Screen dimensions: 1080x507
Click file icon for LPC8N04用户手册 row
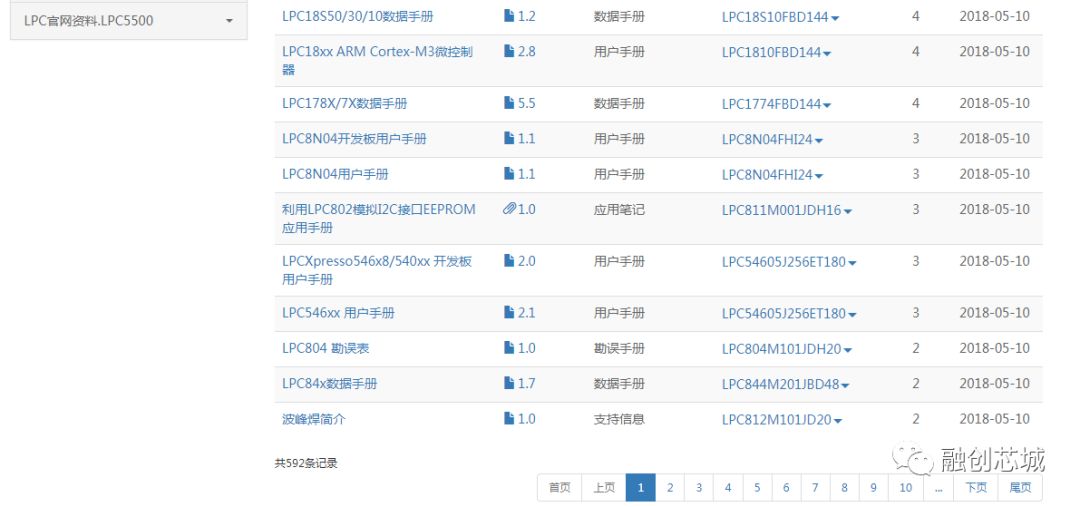pyautogui.click(x=509, y=174)
